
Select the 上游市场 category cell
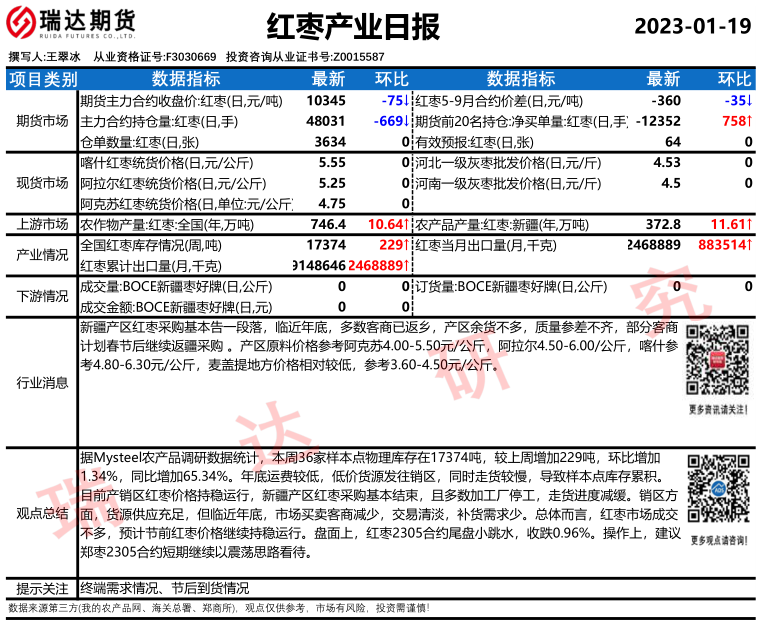click(x=40, y=224)
